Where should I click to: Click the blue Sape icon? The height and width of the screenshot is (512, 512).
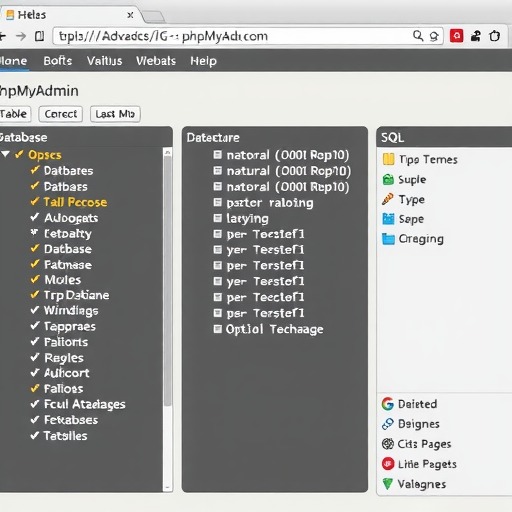click(388, 219)
